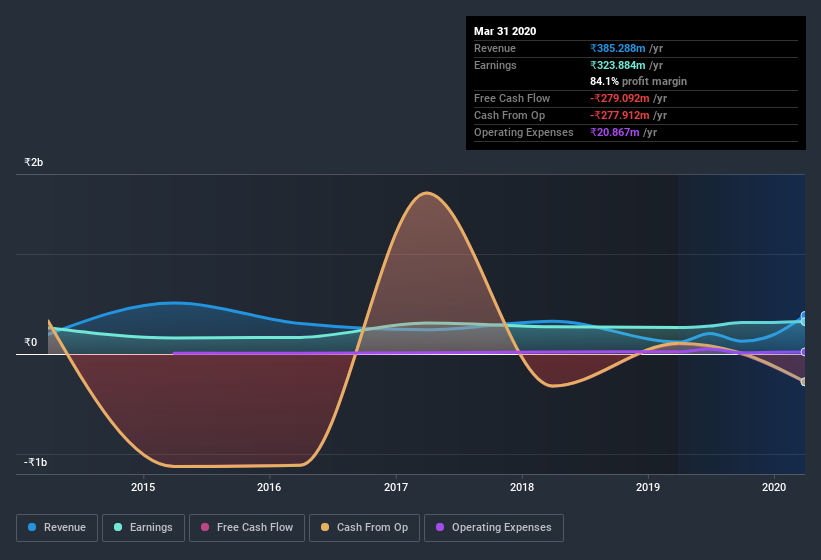821x560 pixels.
Task: Toggle the Earnings legend button
Action: pyautogui.click(x=143, y=528)
